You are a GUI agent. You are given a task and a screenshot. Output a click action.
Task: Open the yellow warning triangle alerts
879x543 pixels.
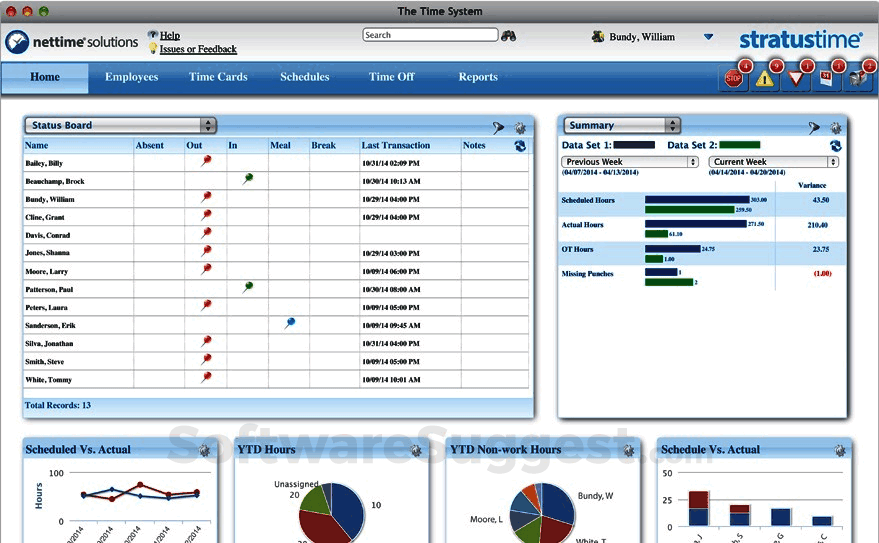click(x=764, y=79)
